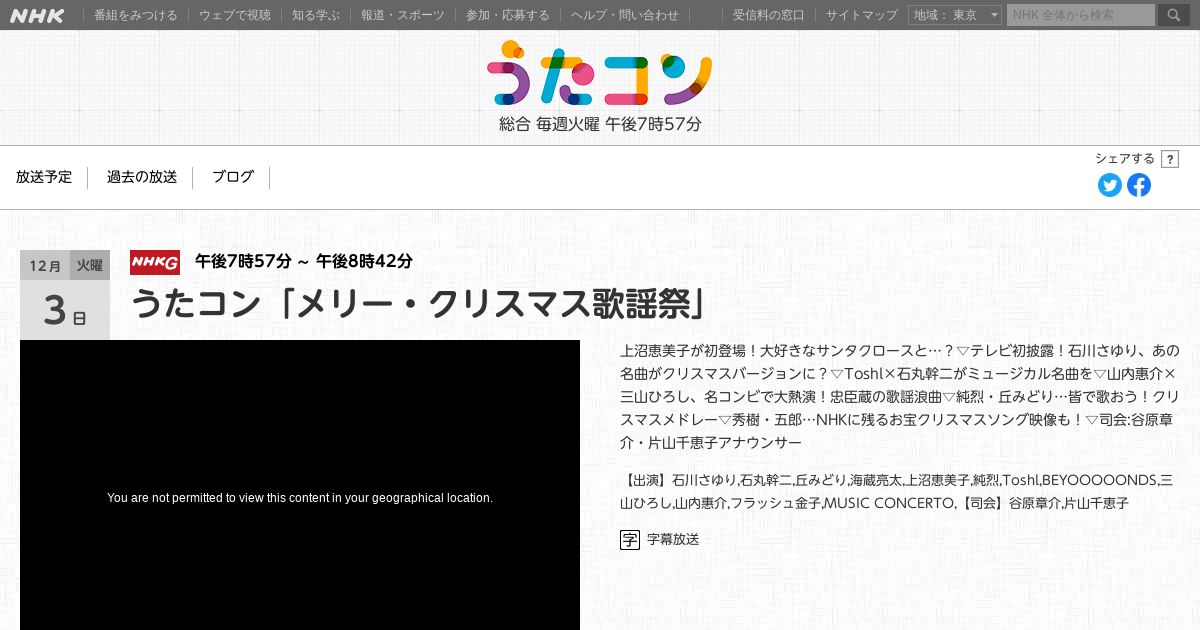The width and height of the screenshot is (1200, 630).
Task: Click the search magnifier button
Action: coord(1173,15)
